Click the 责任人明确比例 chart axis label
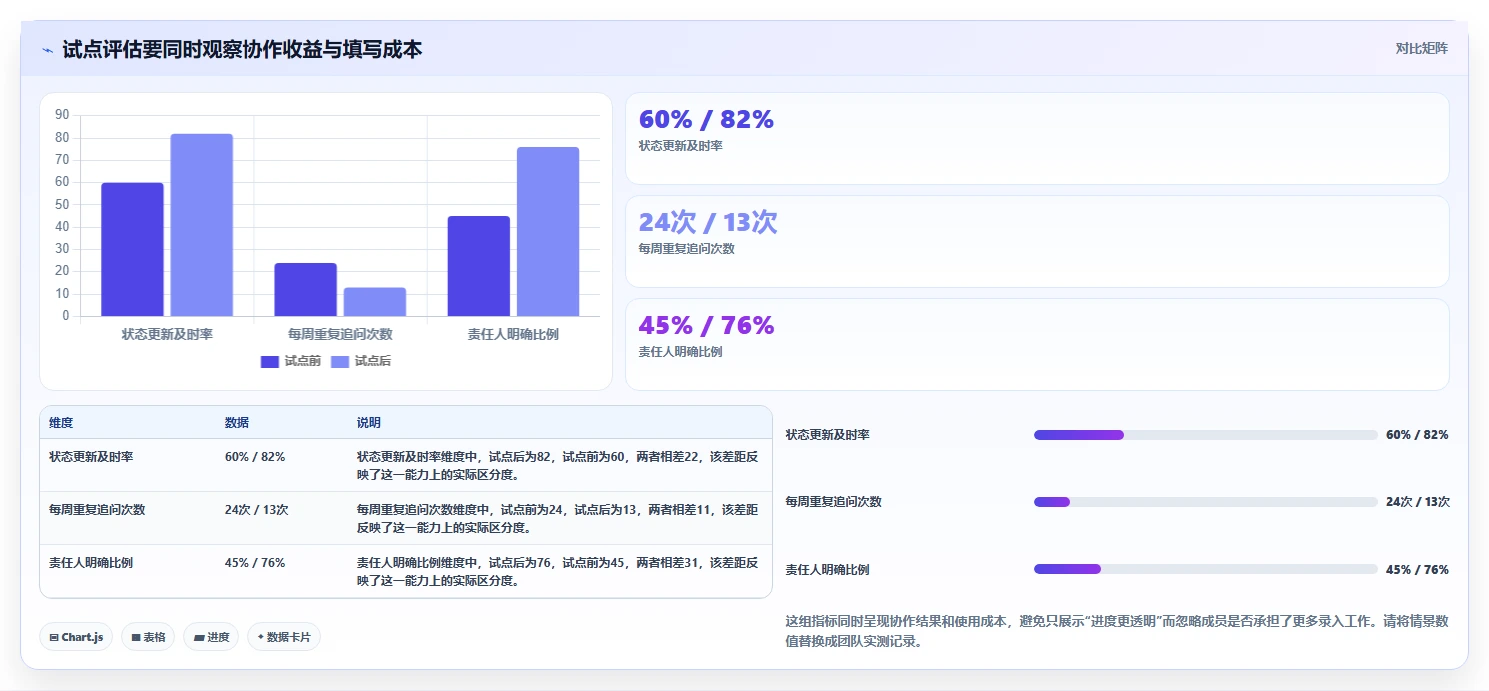 (x=513, y=334)
